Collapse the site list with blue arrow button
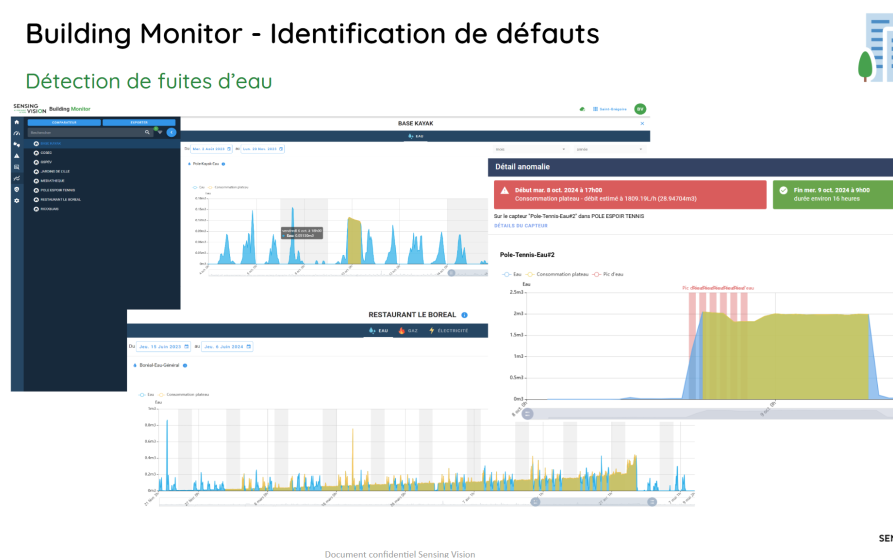 pos(171,132)
